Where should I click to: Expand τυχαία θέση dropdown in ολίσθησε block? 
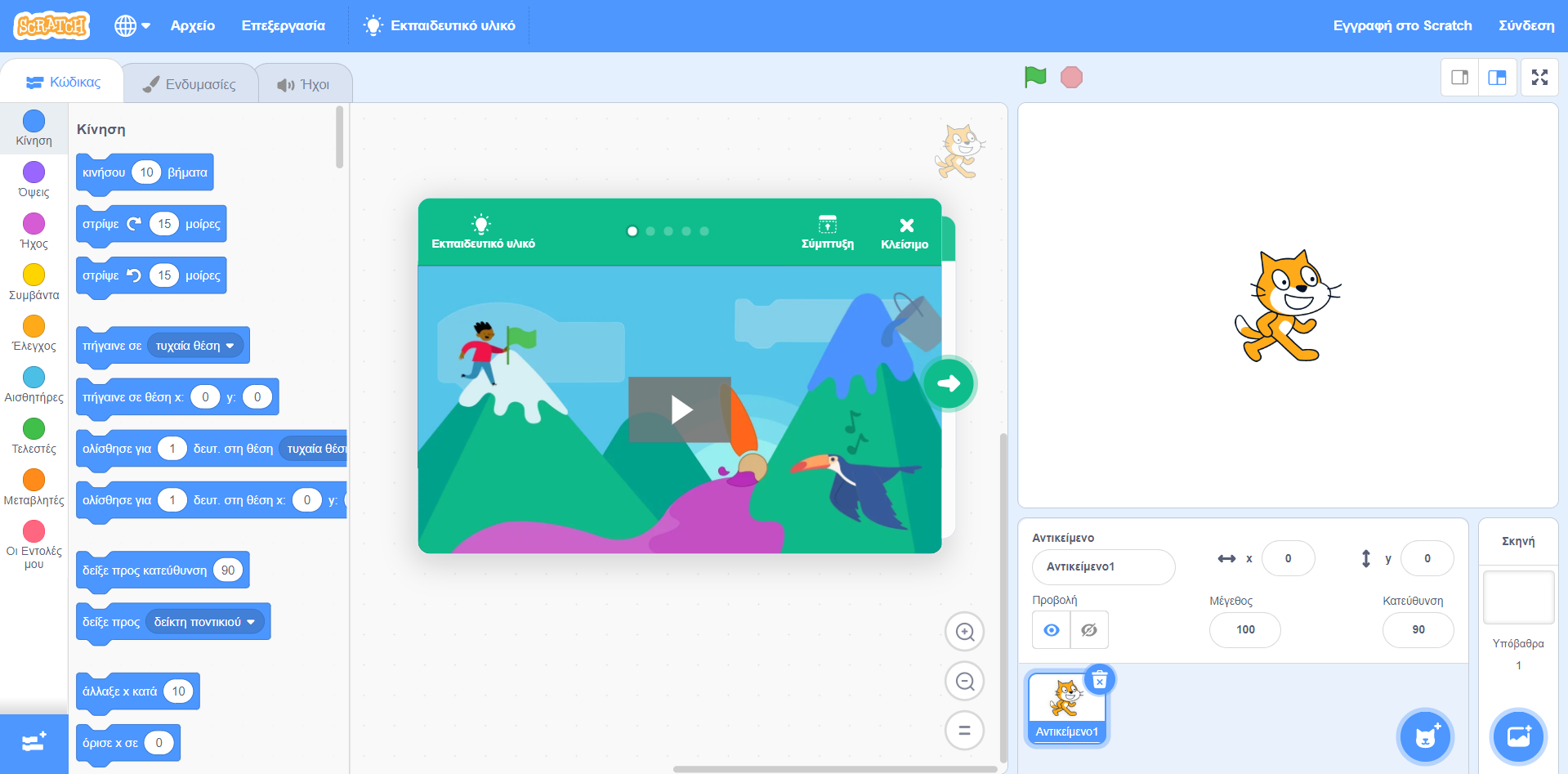tap(314, 449)
